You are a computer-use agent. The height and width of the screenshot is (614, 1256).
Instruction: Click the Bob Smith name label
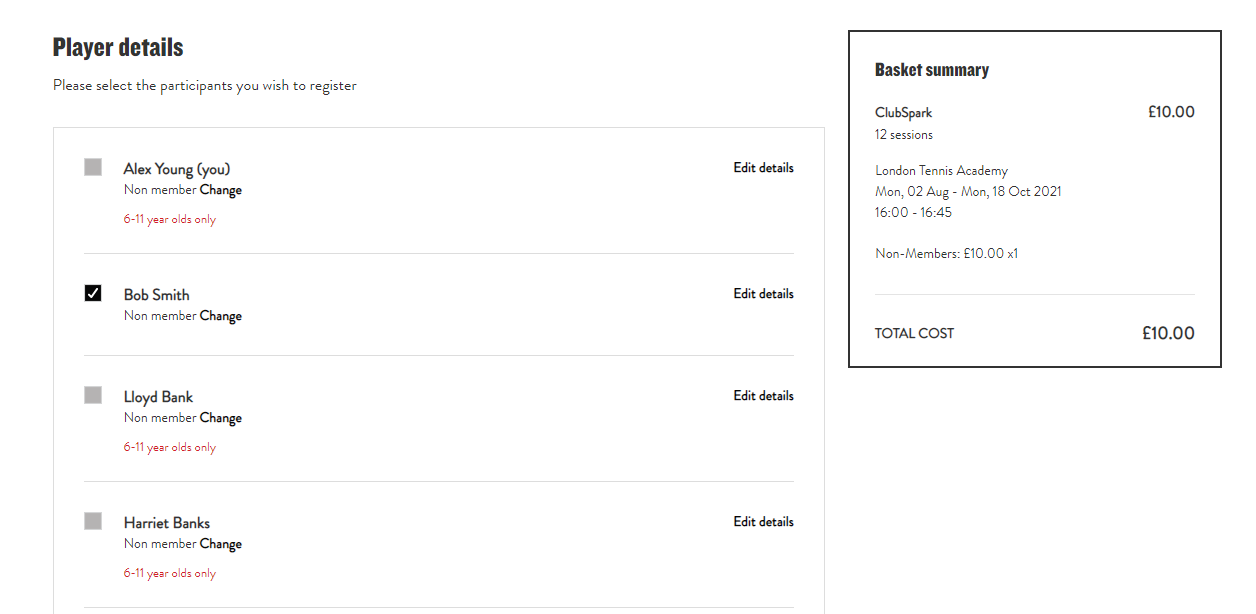tap(156, 295)
